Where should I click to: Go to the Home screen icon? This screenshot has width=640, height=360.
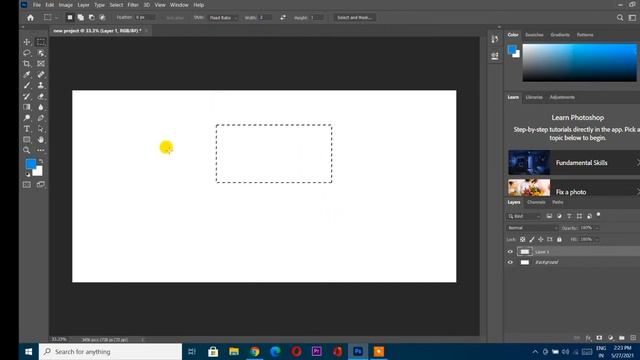point(30,18)
